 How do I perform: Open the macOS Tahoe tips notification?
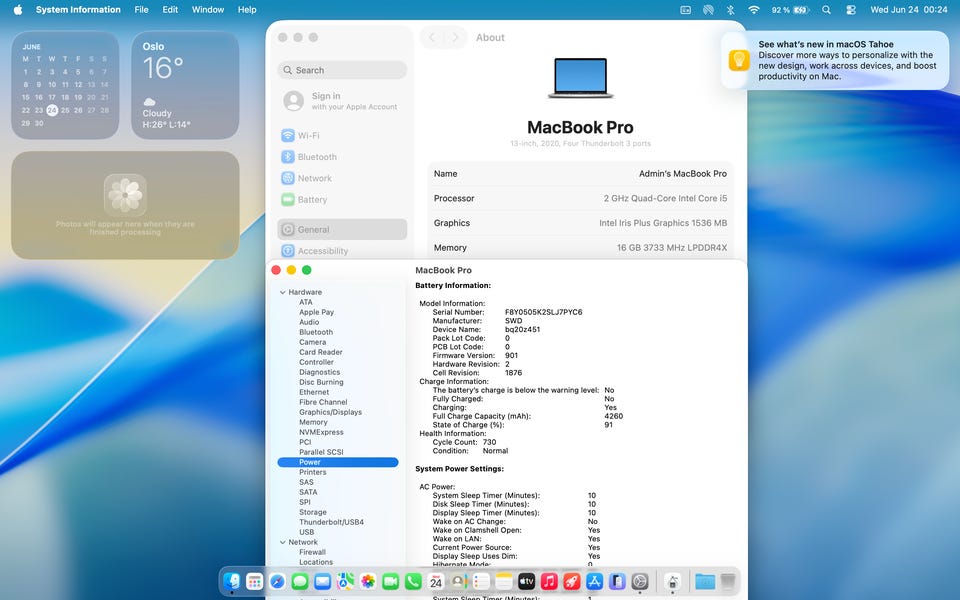[835, 60]
